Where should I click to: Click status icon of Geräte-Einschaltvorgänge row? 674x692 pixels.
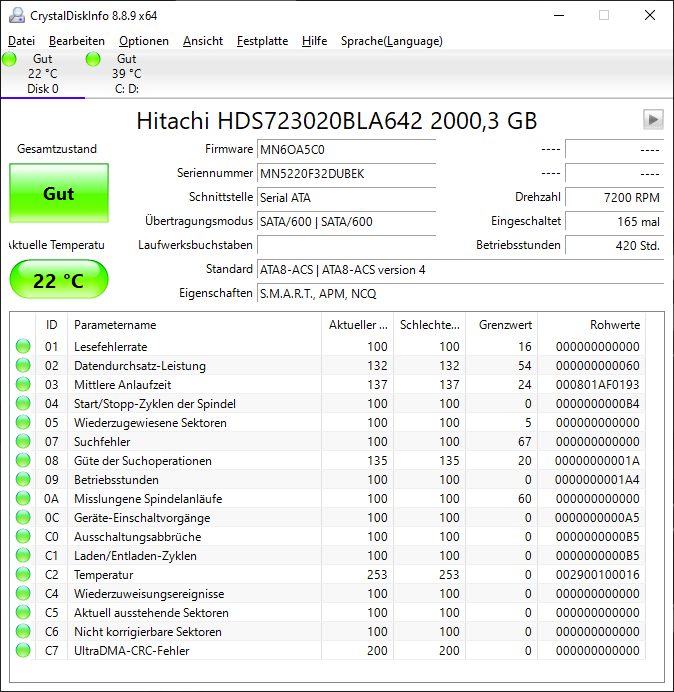tap(23, 517)
